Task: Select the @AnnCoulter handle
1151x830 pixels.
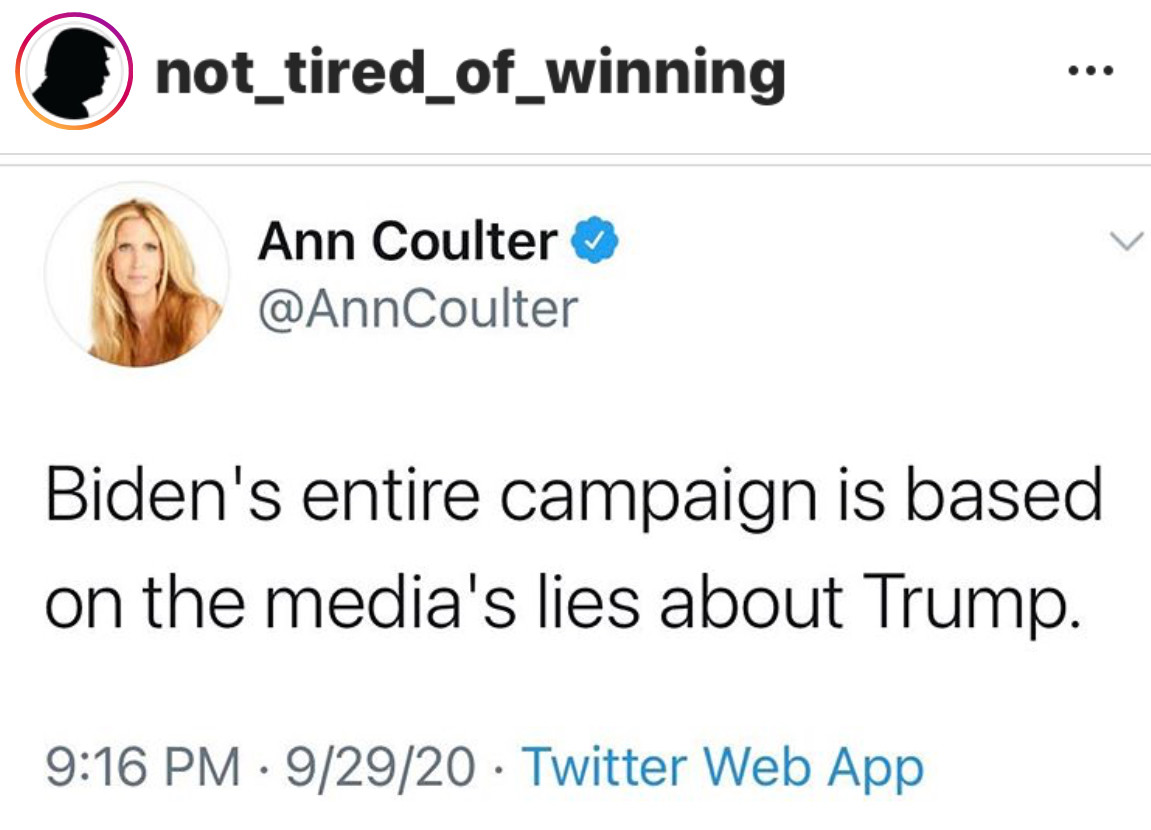Action: pos(418,308)
